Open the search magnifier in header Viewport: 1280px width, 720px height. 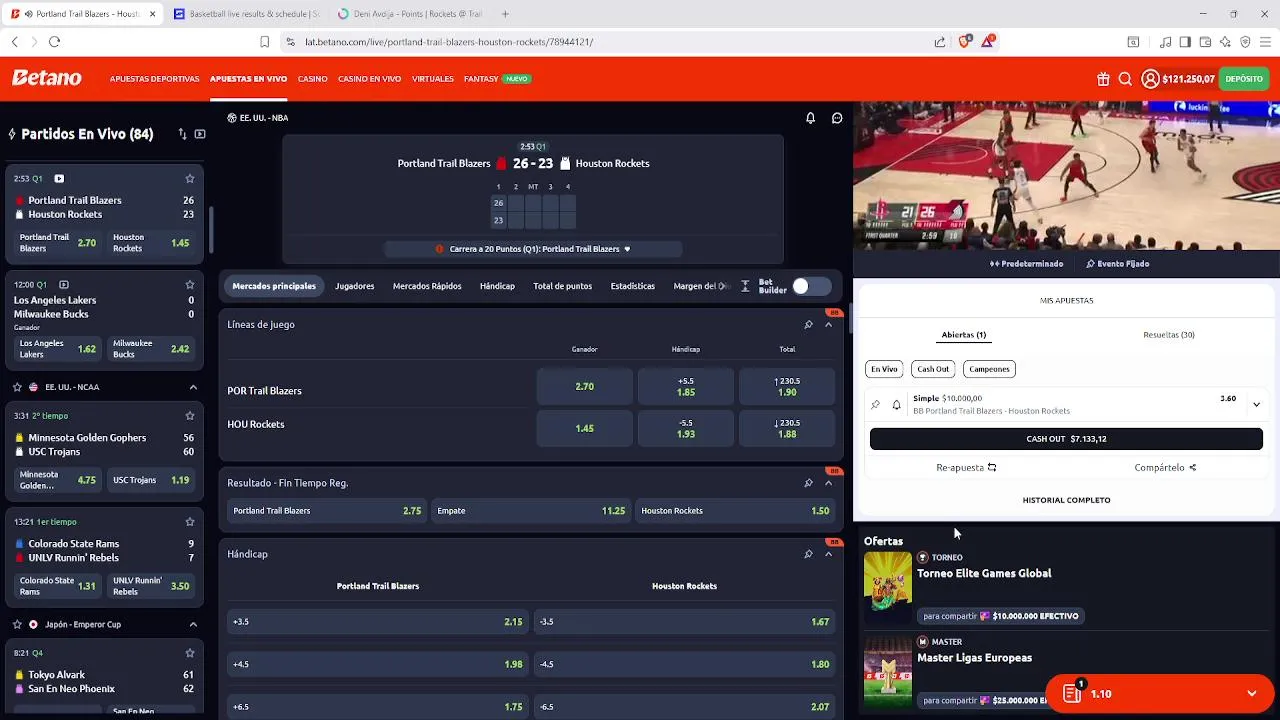(1125, 79)
